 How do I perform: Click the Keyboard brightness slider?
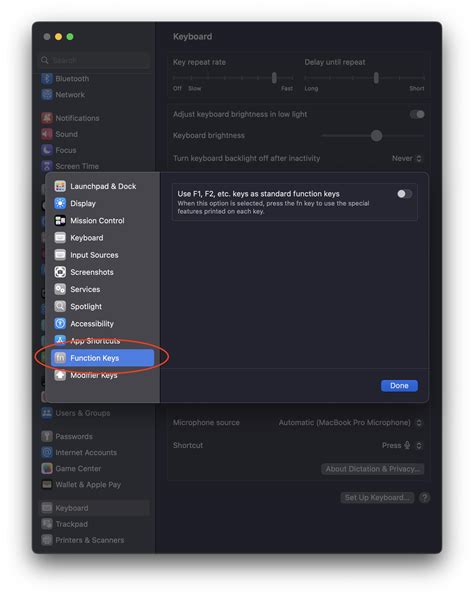pyautogui.click(x=373, y=136)
